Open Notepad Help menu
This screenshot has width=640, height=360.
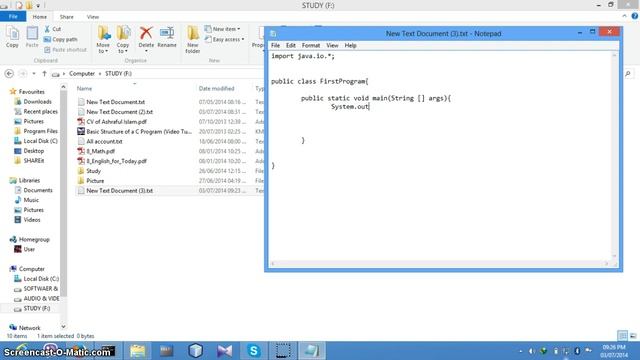[351, 45]
